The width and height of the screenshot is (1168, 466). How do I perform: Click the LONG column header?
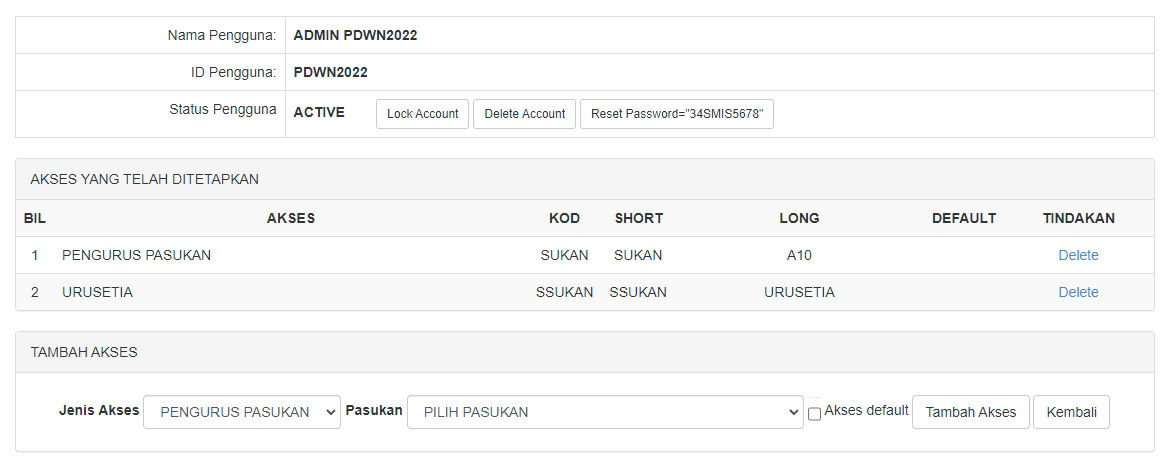(799, 218)
